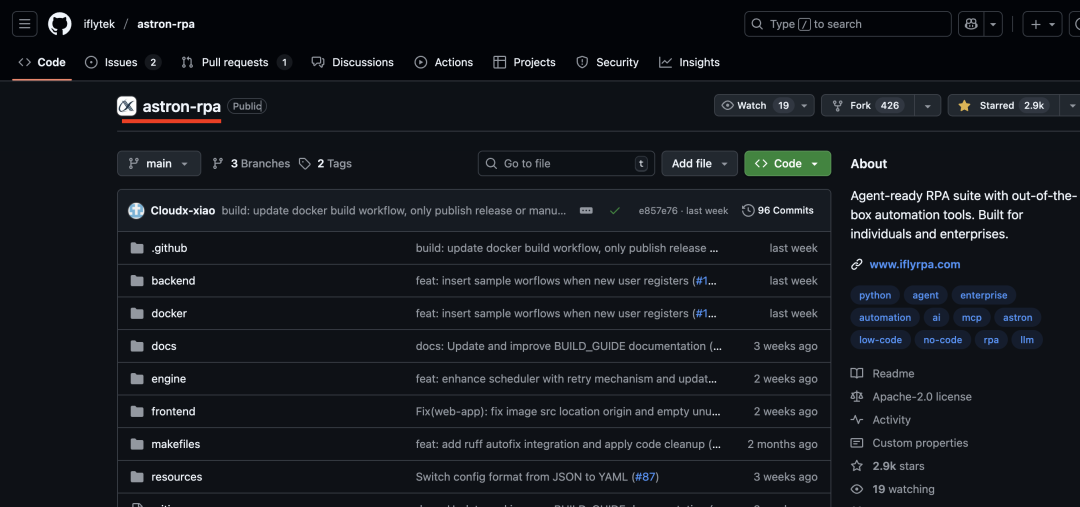Viewport: 1080px width, 507px height.
Task: Click the Cloudx-xiao author avatar
Action: pyautogui.click(x=136, y=211)
